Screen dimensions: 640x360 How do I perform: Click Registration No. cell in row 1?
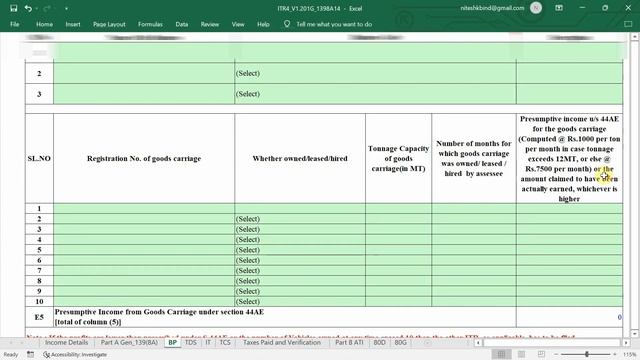(144, 209)
